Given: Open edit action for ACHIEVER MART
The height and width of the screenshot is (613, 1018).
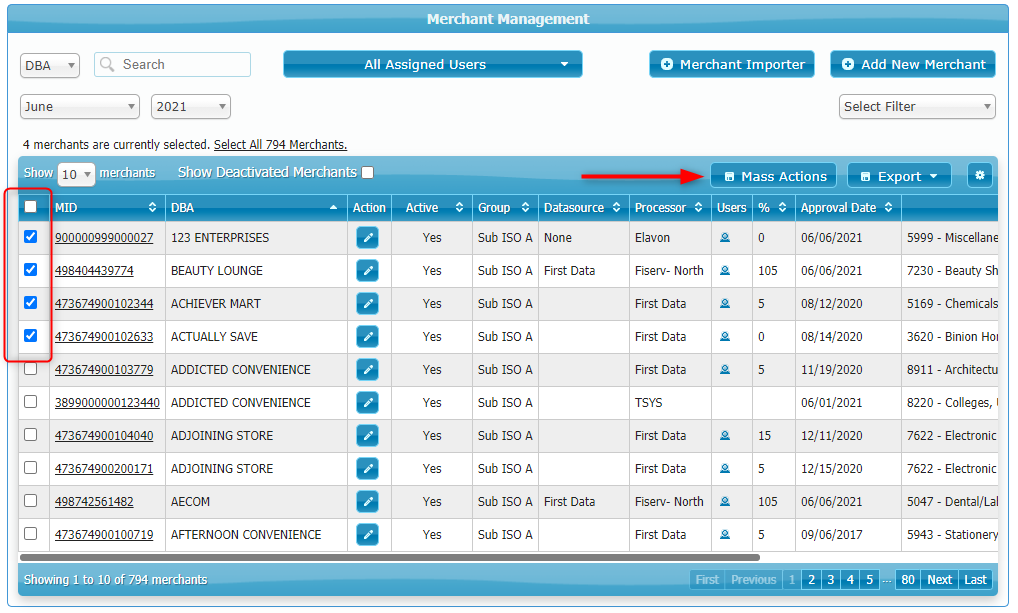Looking at the screenshot, I should click(367, 303).
